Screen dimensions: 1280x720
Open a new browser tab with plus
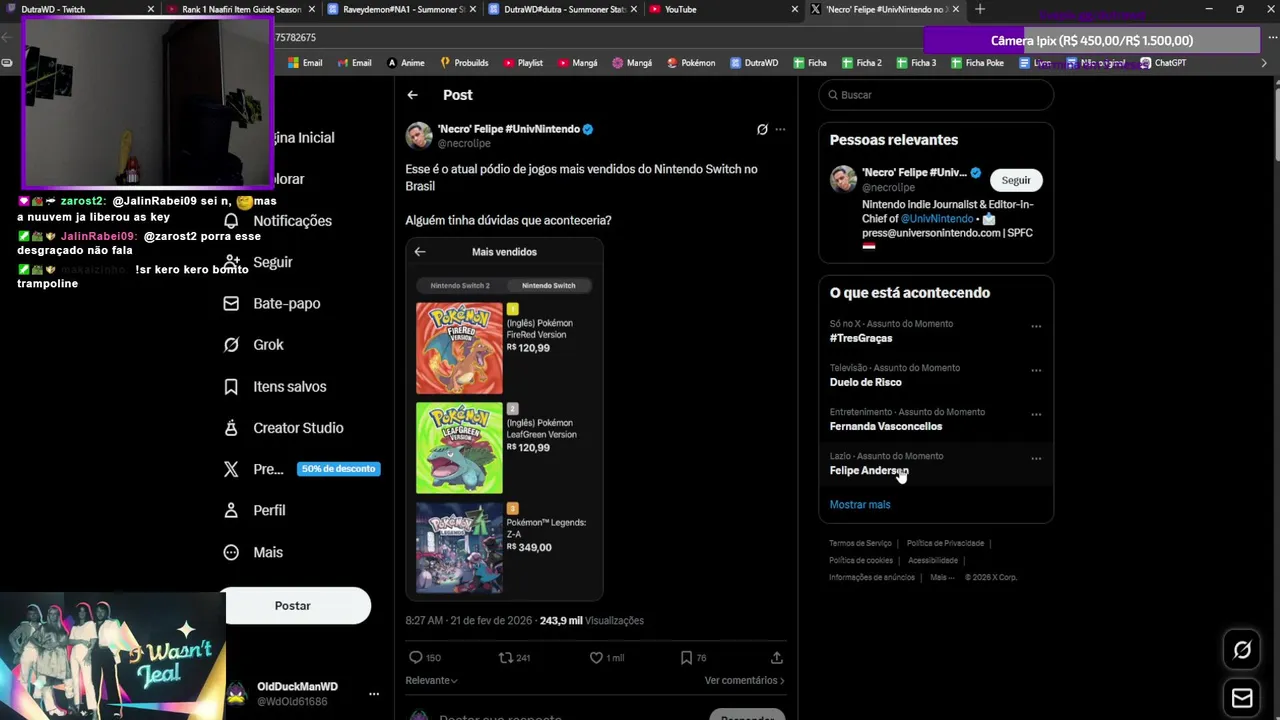(980, 9)
